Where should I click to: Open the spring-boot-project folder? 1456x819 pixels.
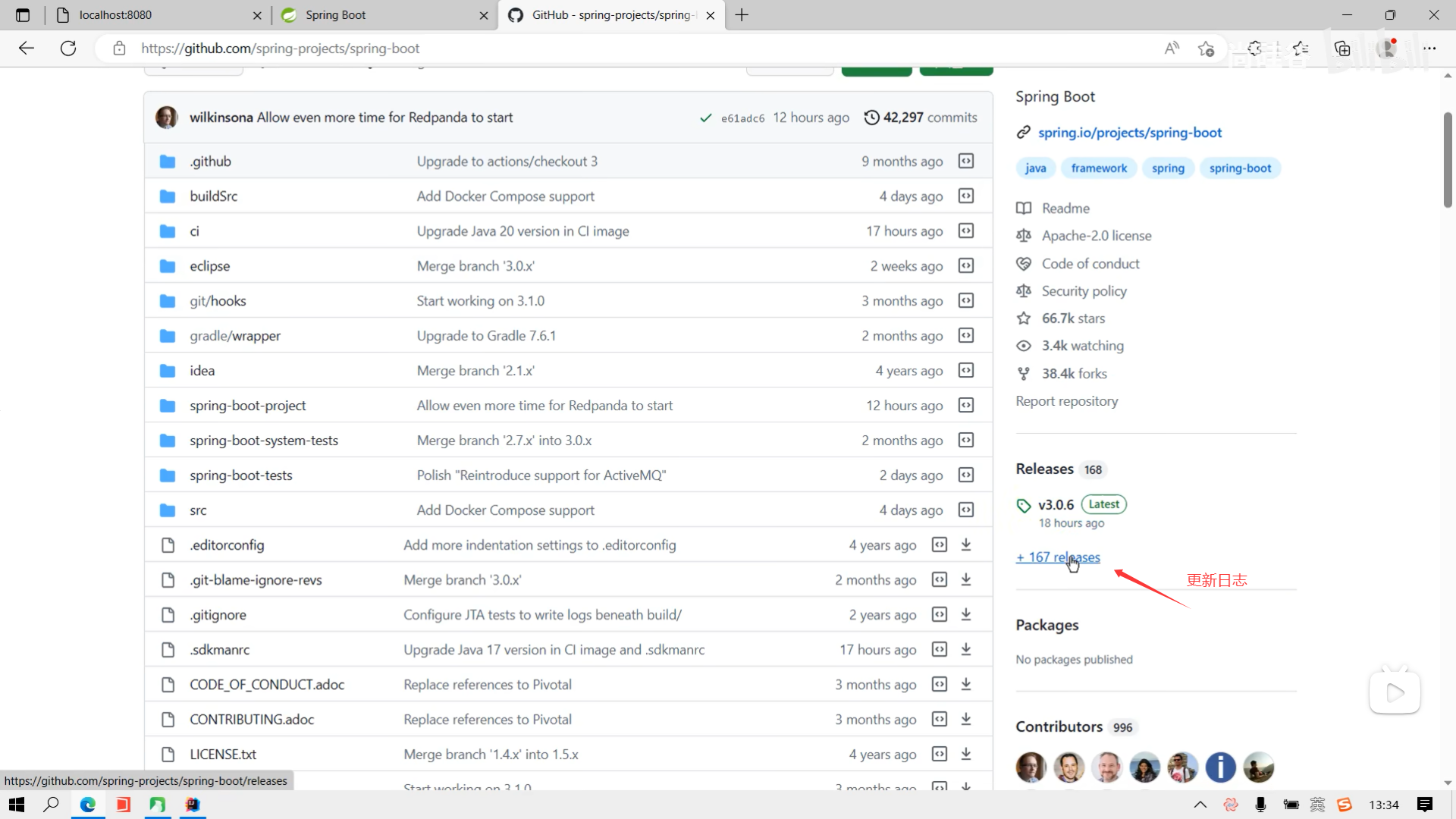(247, 406)
